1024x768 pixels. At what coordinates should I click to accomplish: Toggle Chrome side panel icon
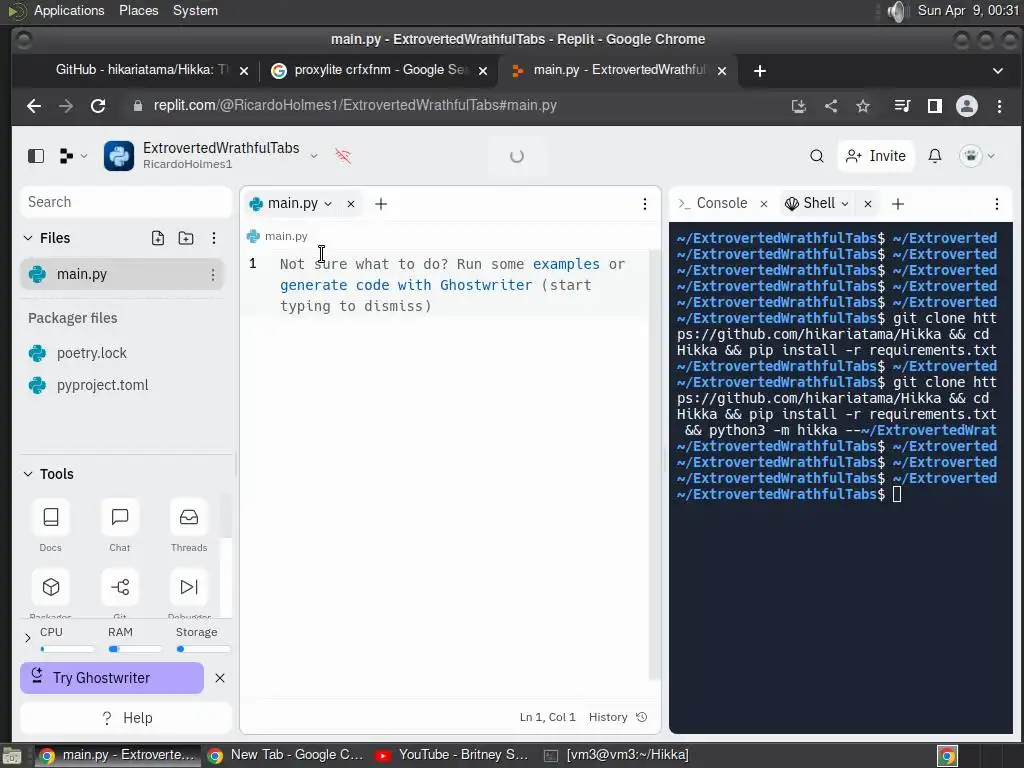[935, 106]
